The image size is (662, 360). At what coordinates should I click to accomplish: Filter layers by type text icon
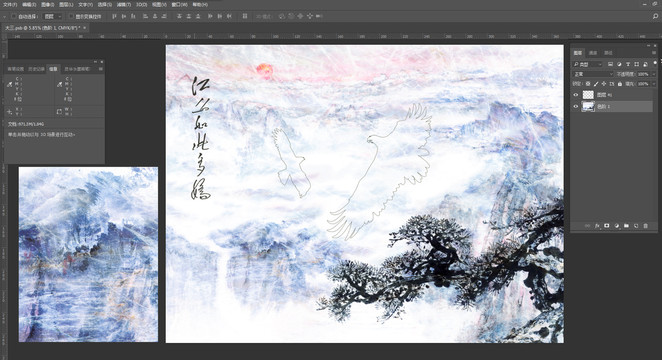tap(628, 64)
